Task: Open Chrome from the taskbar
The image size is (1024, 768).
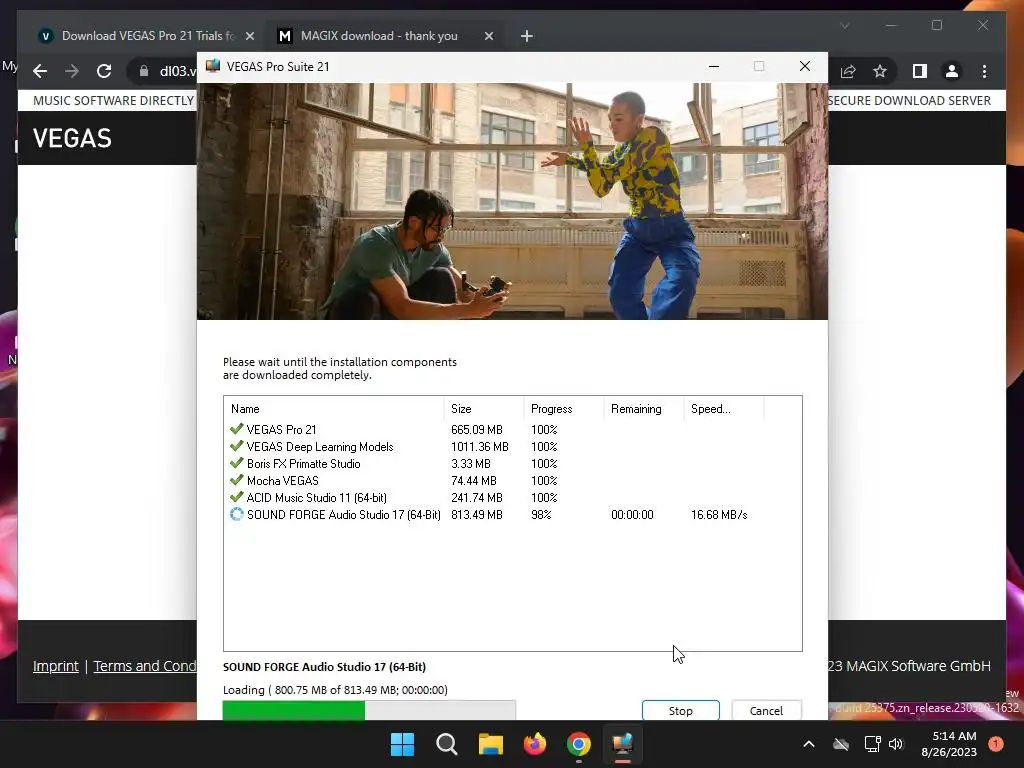Action: (x=579, y=744)
